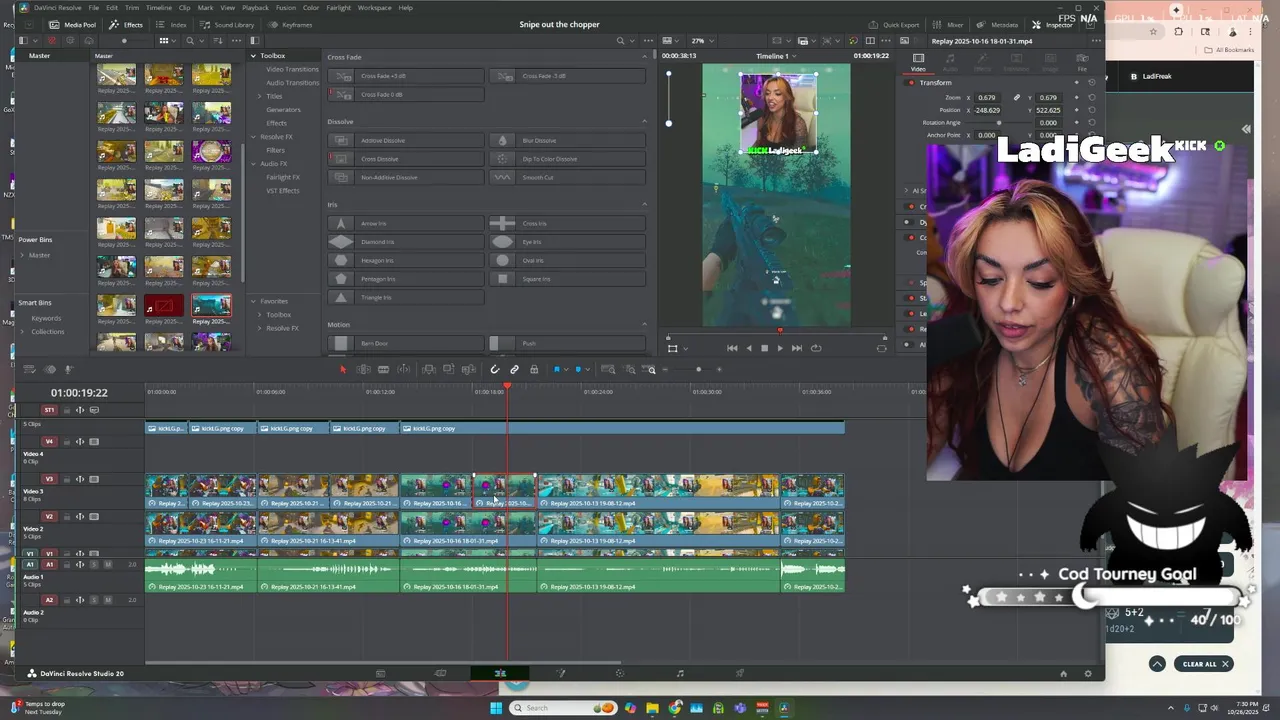The height and width of the screenshot is (720, 1280).
Task: Collapse the Iris category
Action: pos(644,205)
